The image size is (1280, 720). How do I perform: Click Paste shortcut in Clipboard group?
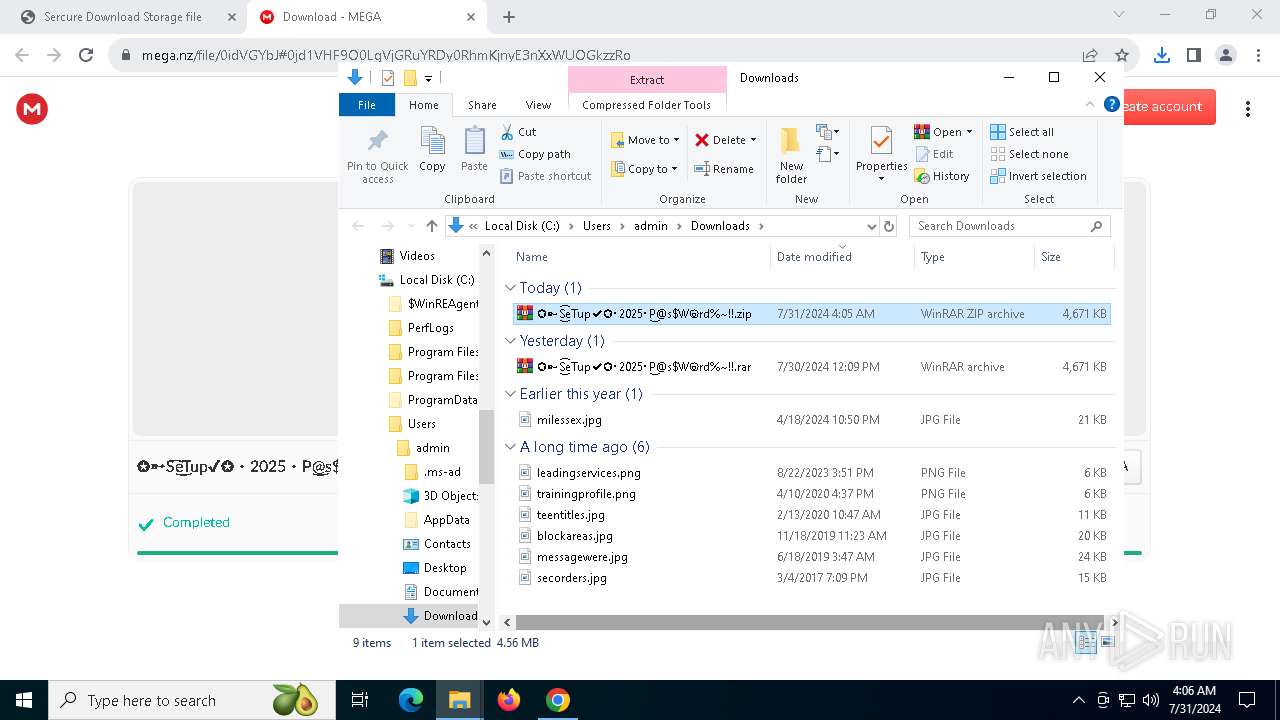[x=545, y=176]
